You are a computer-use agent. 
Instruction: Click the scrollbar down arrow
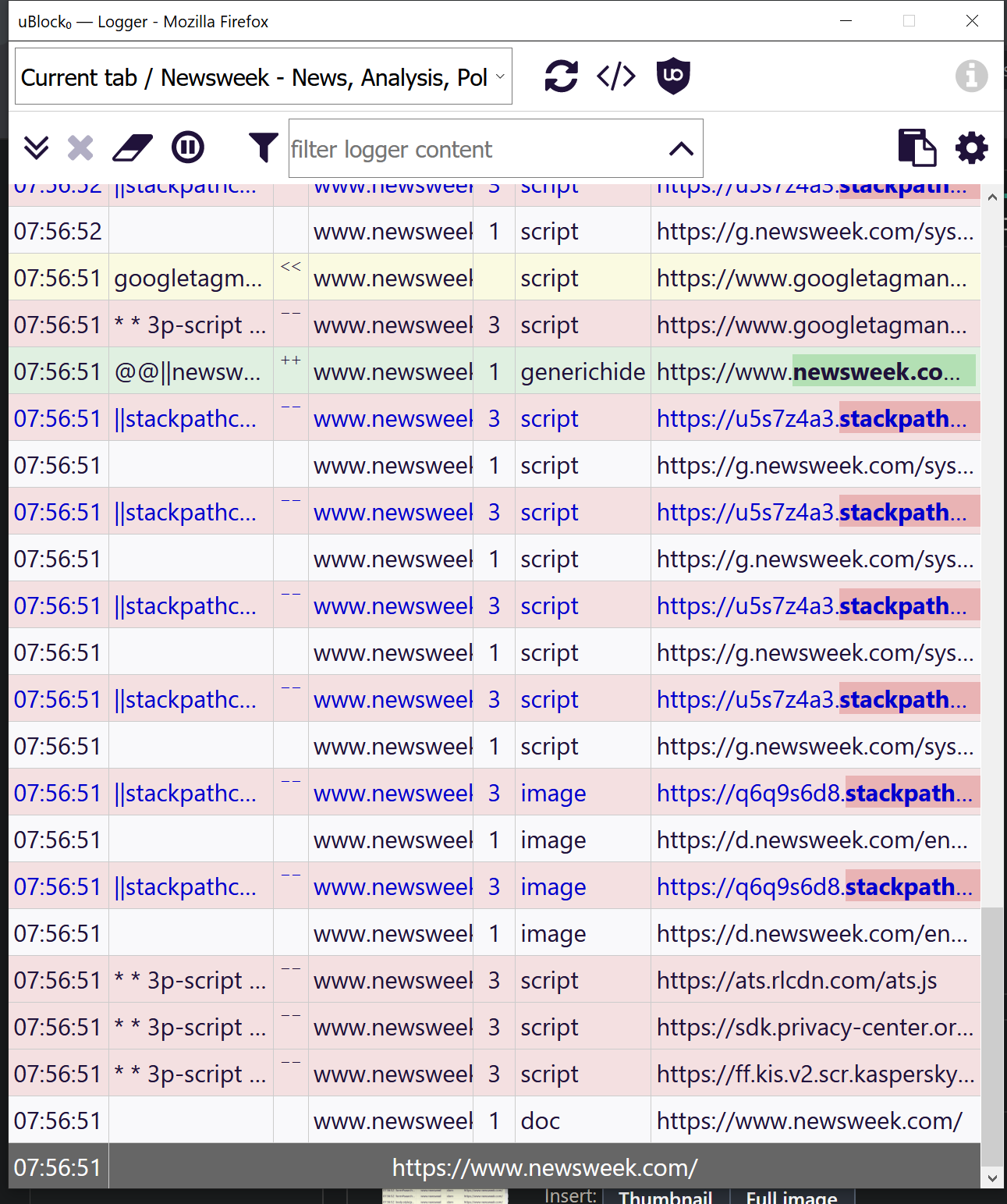[x=992, y=1178]
